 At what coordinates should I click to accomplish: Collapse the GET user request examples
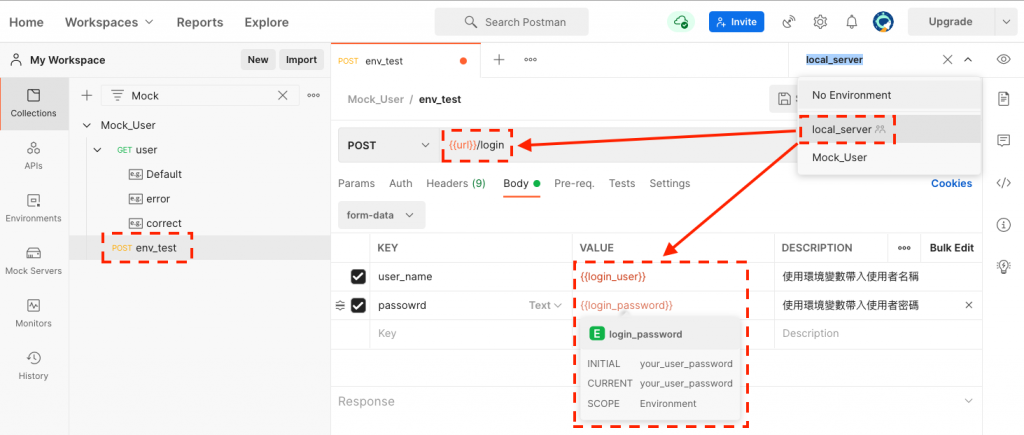[98, 150]
